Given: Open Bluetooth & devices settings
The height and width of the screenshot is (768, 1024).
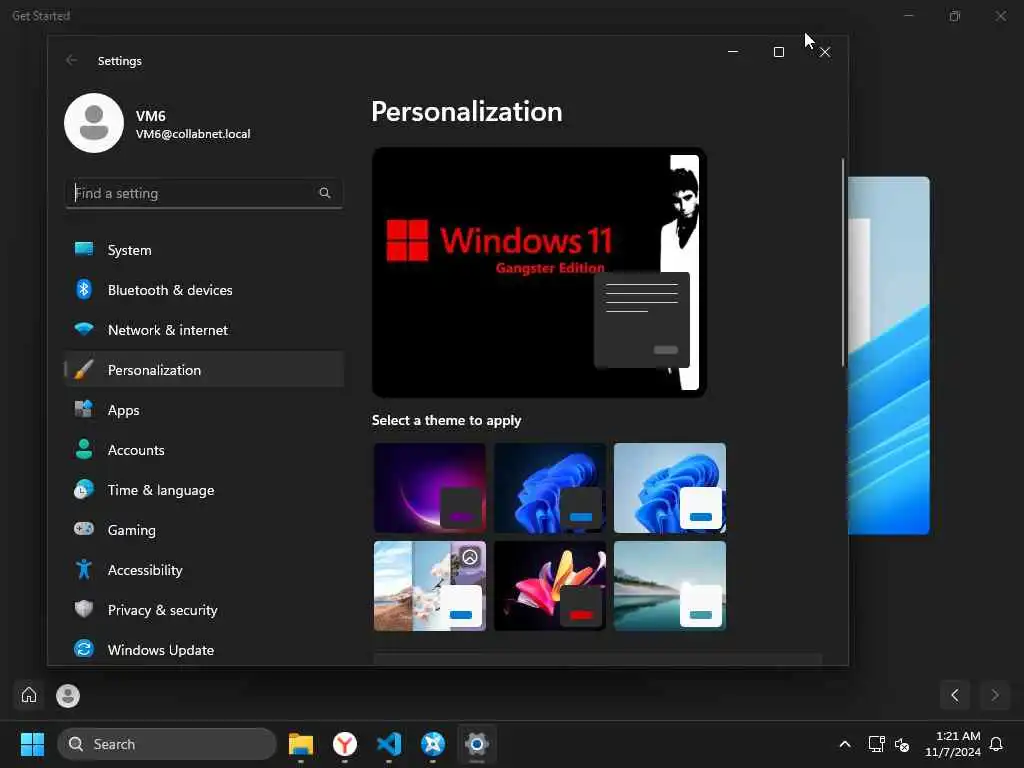Looking at the screenshot, I should (x=204, y=290).
